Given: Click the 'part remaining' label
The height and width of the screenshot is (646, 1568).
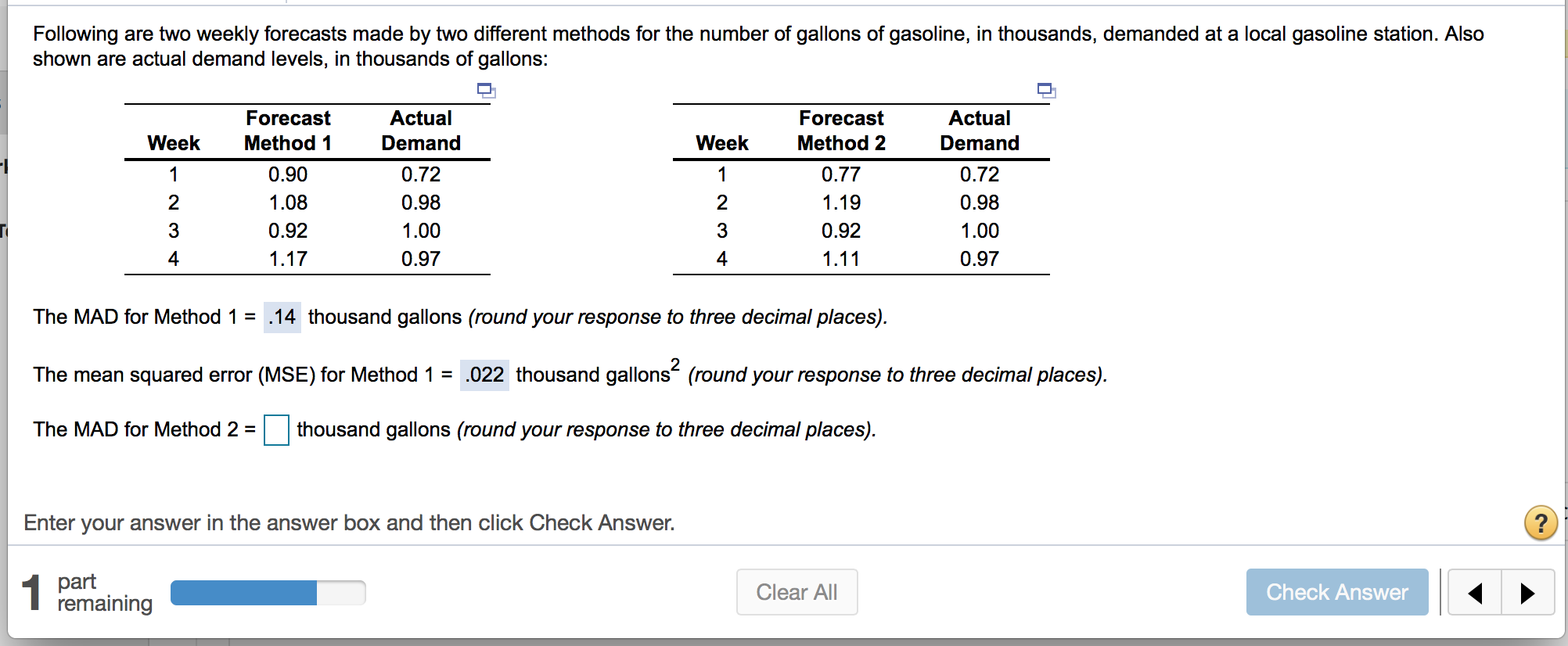Looking at the screenshot, I should [105, 592].
